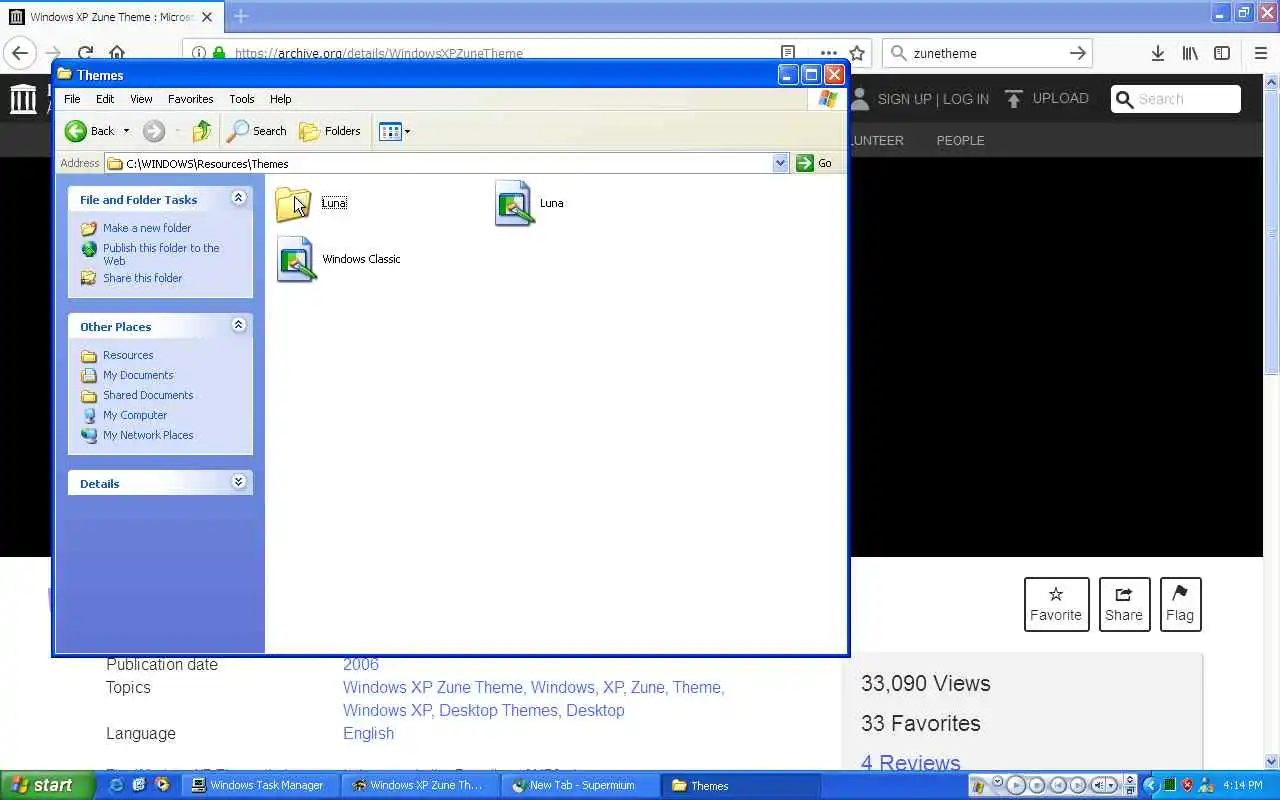Switch to Windows Task Manager taskbar button

tap(259, 785)
